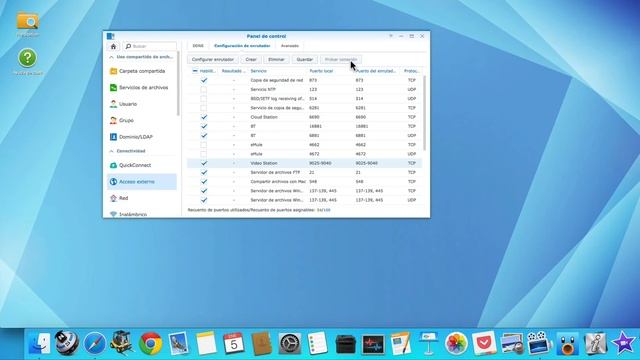Open the Avanzado tab
640x360 pixels.
290,46
